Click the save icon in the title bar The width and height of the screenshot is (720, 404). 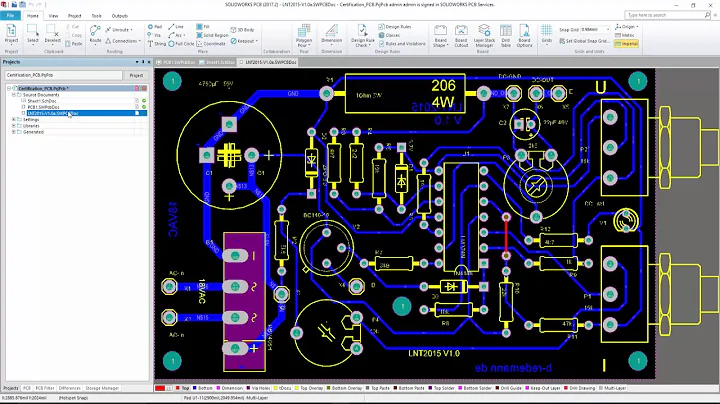pos(22,4)
